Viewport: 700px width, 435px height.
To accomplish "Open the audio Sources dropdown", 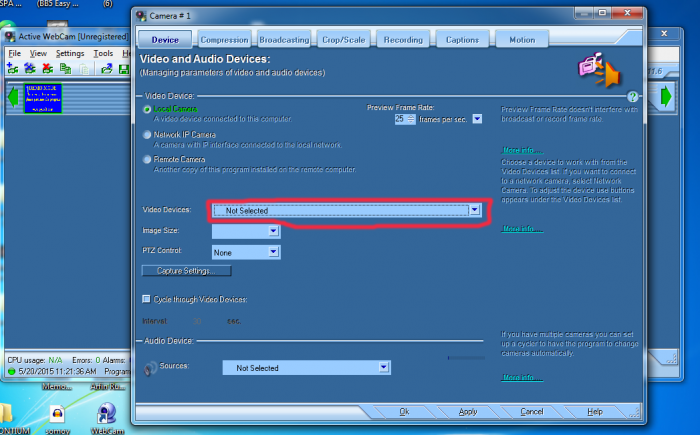I will click(383, 367).
